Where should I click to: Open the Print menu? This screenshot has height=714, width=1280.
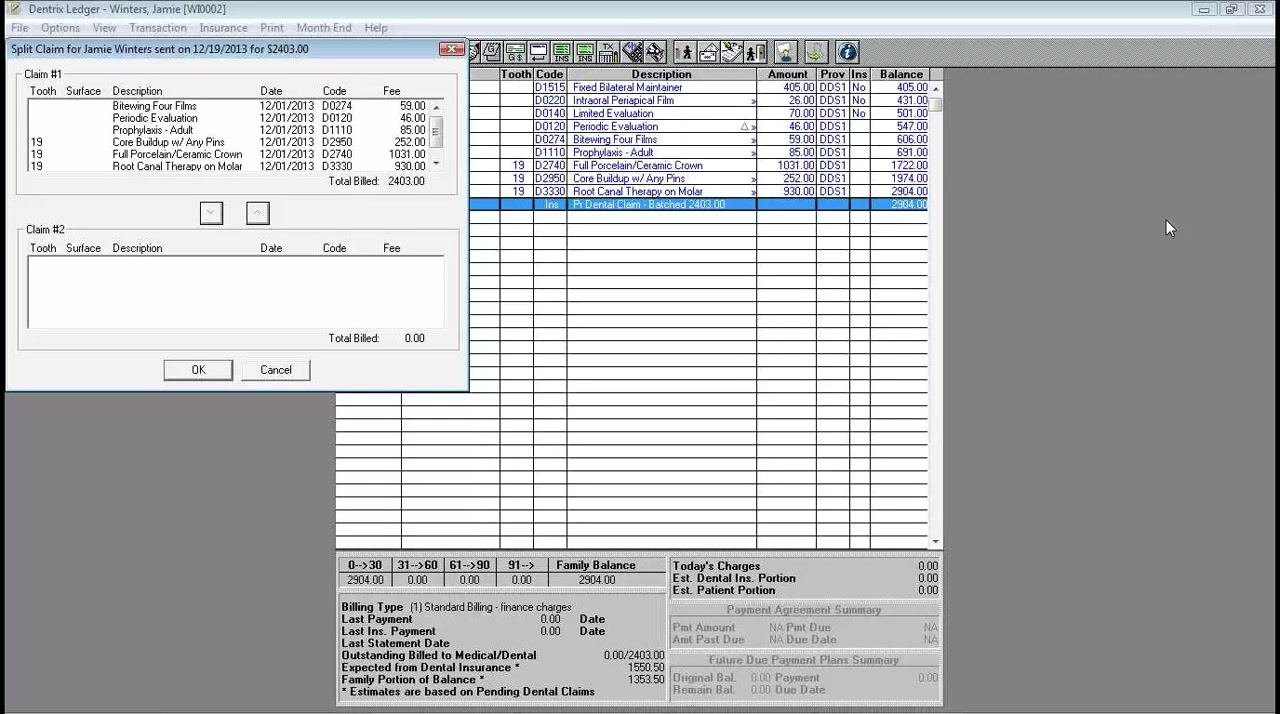coord(272,28)
